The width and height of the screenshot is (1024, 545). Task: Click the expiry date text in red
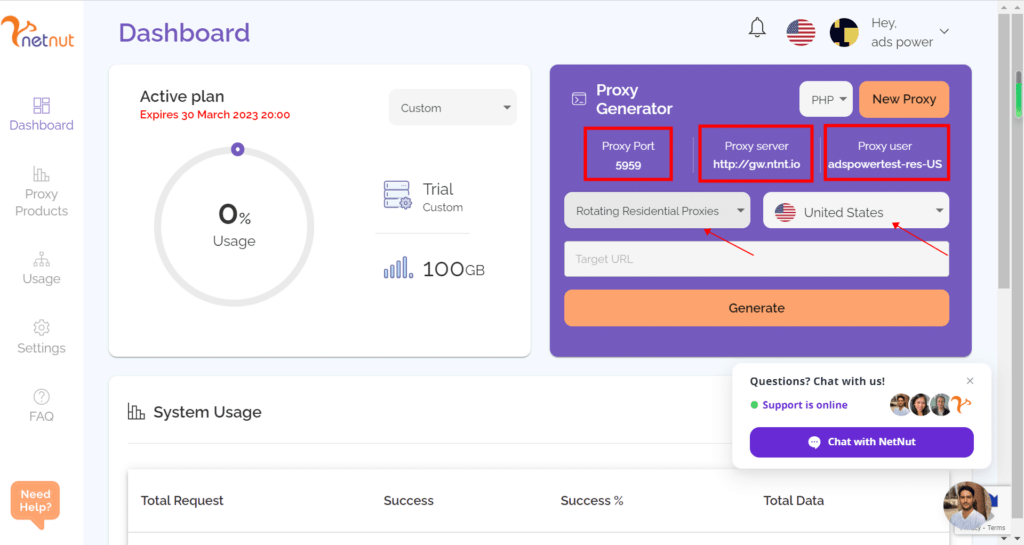[x=215, y=115]
